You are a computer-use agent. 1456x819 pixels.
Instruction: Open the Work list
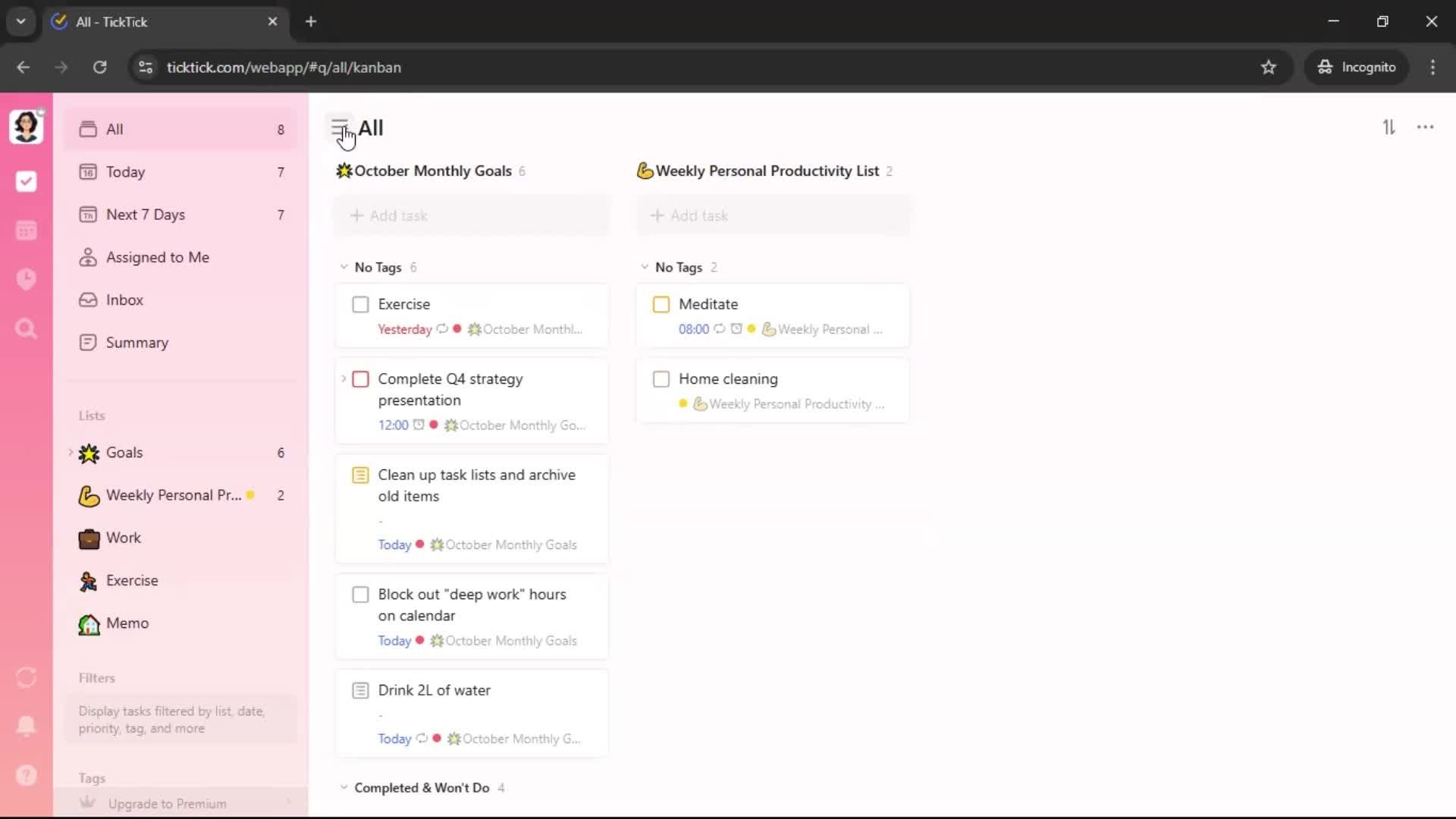[x=124, y=538]
